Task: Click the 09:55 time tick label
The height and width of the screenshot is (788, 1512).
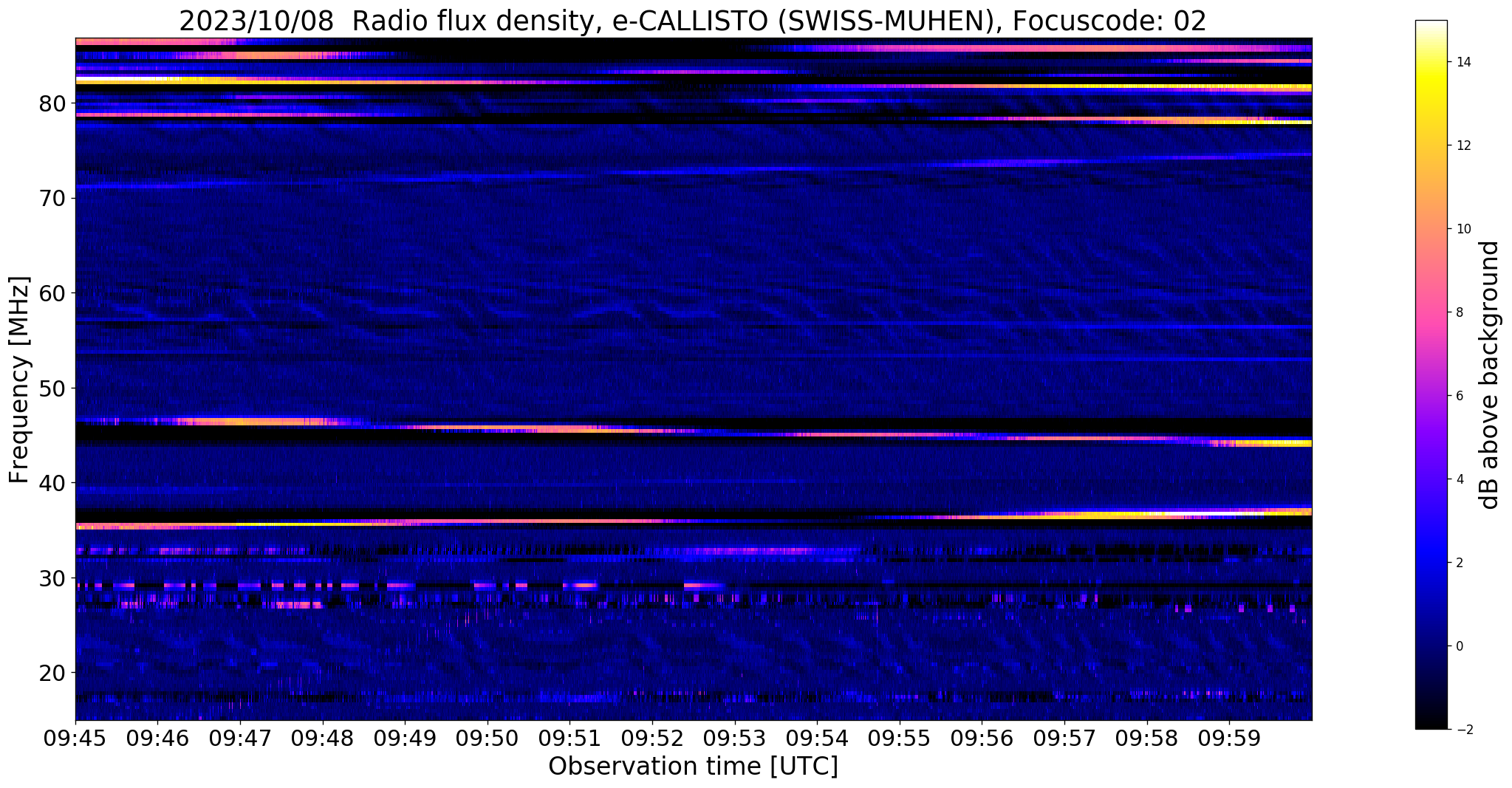Action: [x=899, y=739]
